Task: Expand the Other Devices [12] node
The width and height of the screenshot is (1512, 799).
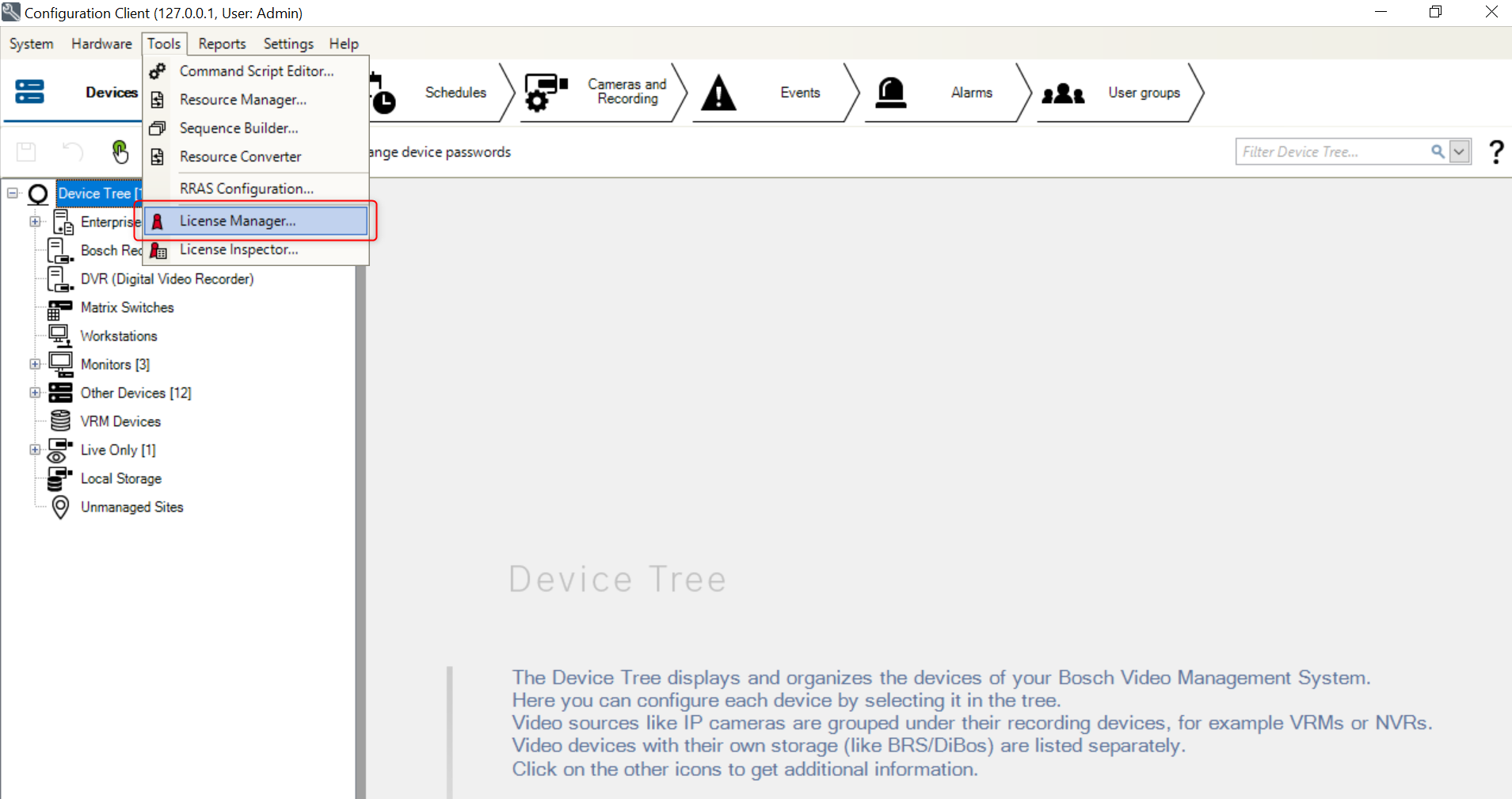Action: coord(35,393)
